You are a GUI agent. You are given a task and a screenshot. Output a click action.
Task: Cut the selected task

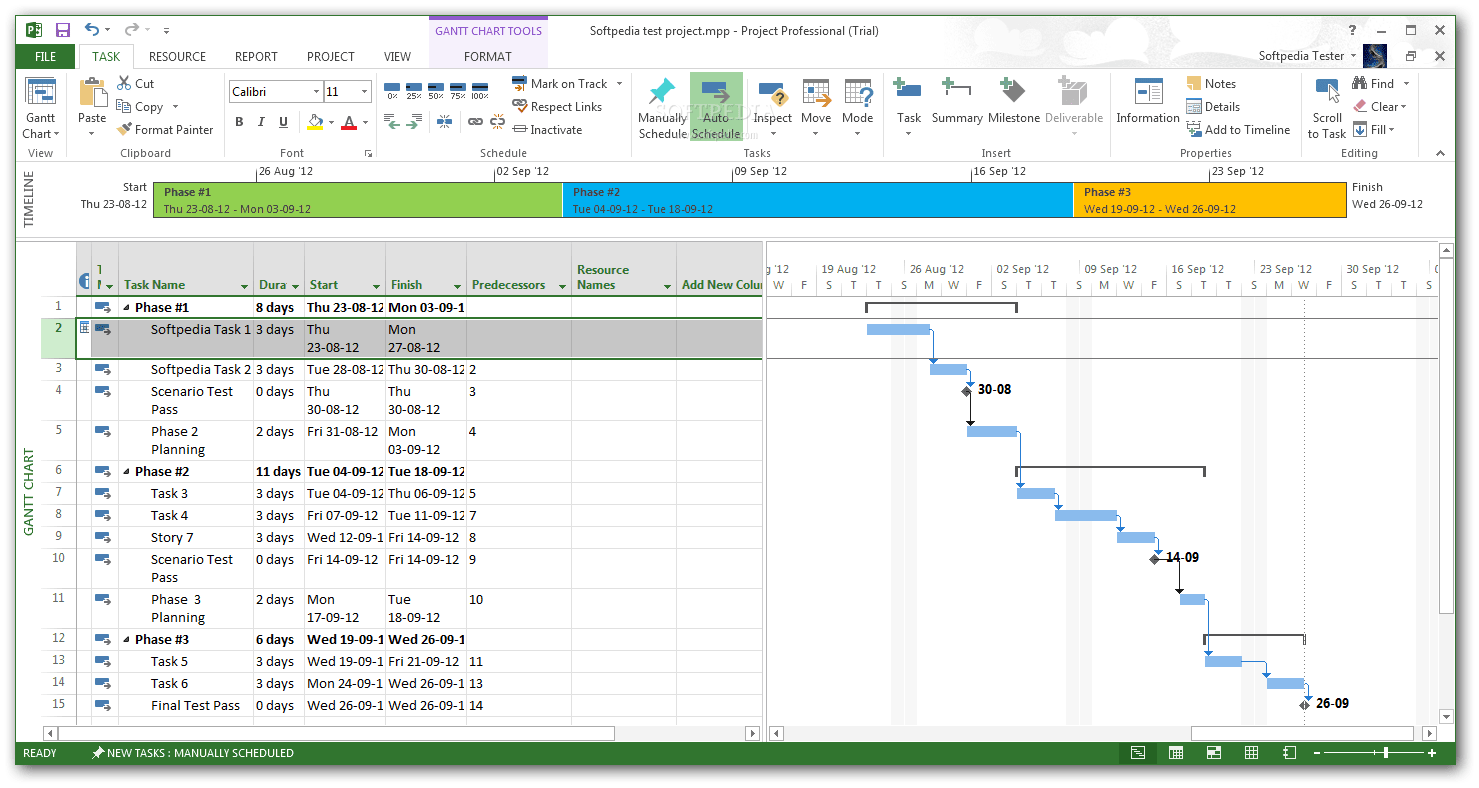pyautogui.click(x=135, y=84)
